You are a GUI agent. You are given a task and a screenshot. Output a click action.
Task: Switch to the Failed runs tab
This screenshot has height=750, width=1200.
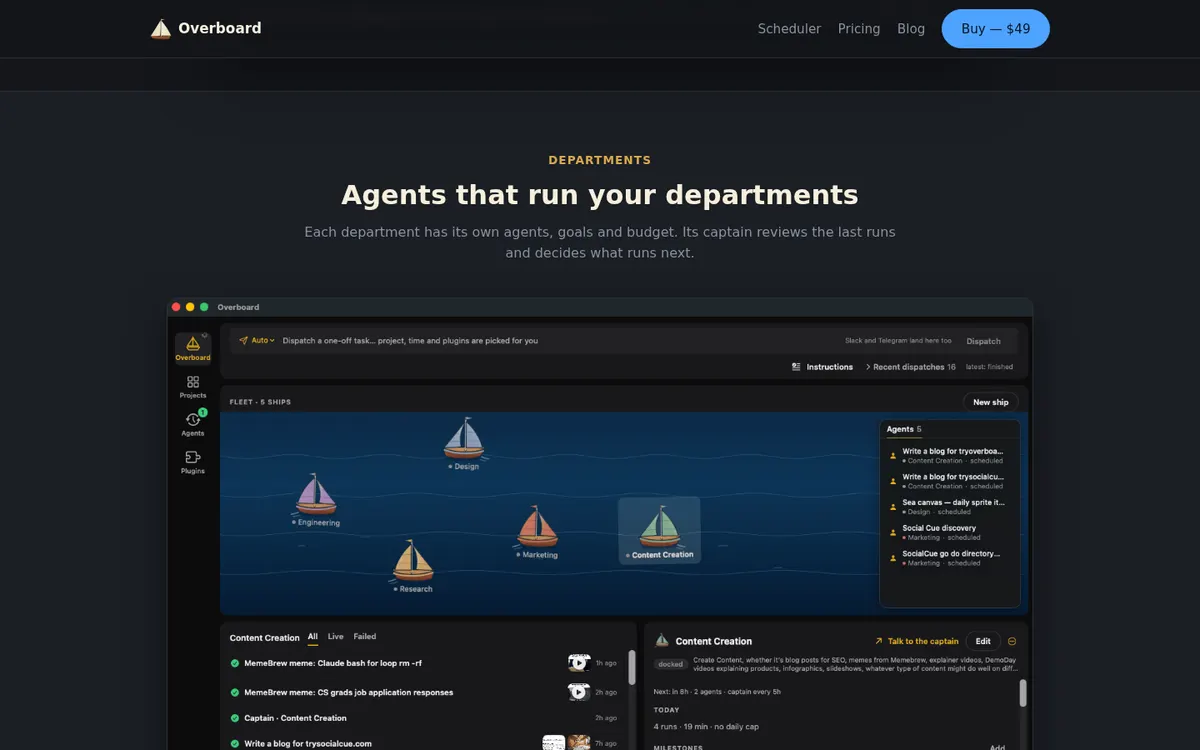tap(365, 637)
